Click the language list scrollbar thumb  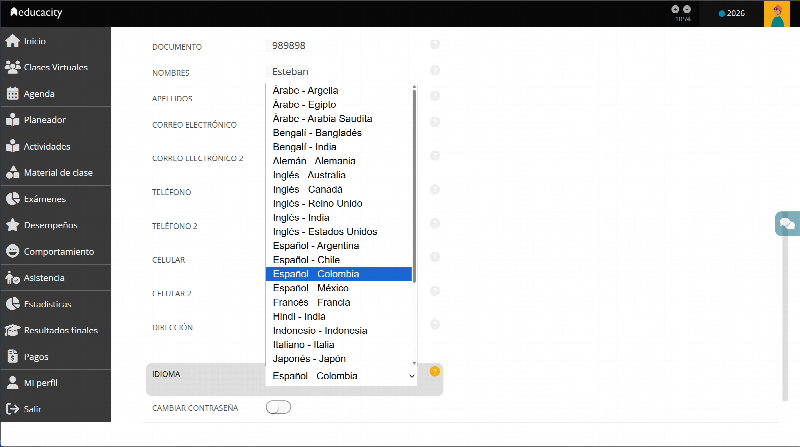(414, 186)
